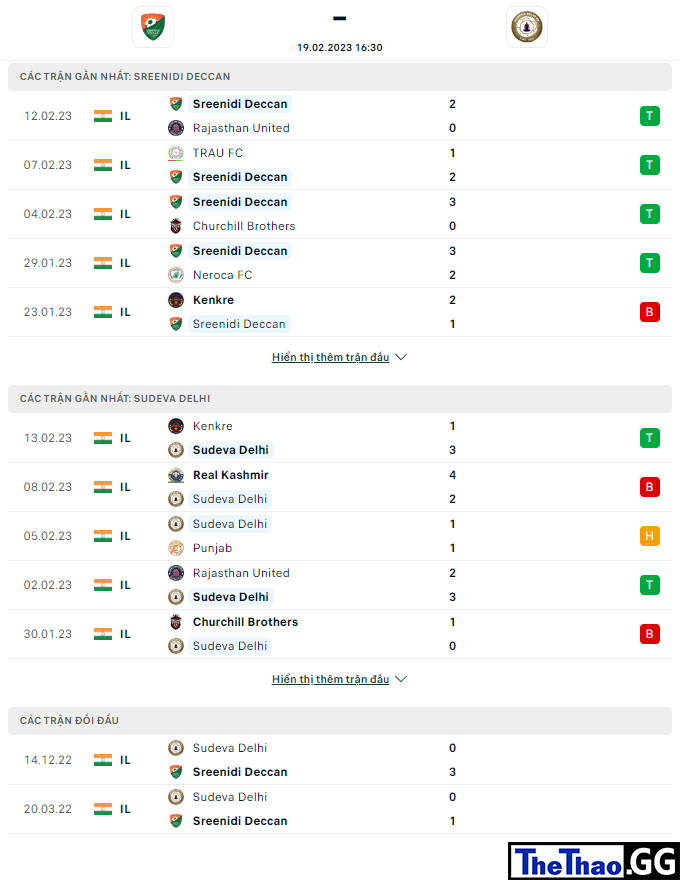
Task: Click the TheThao.GG watermark logo
Action: tap(594, 861)
